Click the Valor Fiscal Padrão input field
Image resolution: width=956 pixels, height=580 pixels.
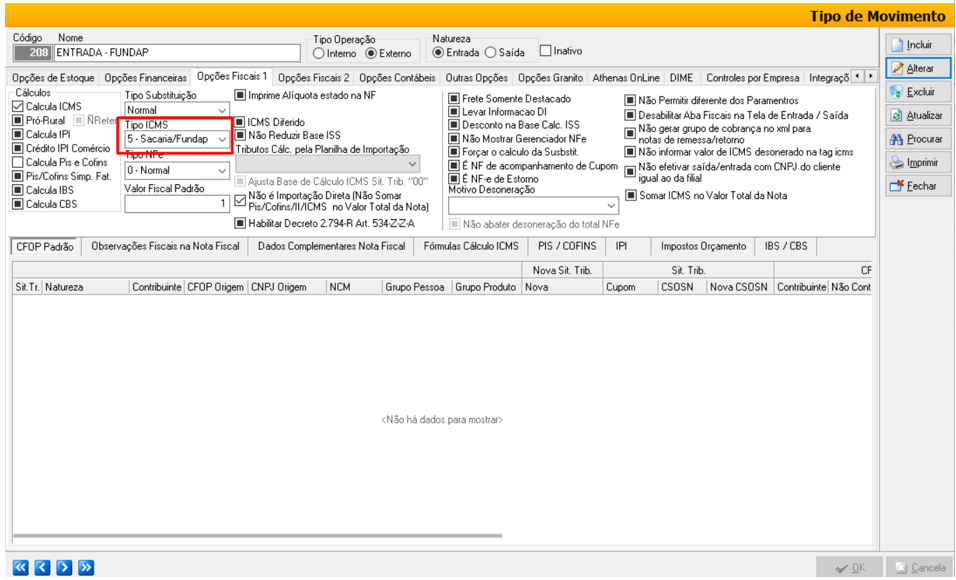tap(177, 204)
